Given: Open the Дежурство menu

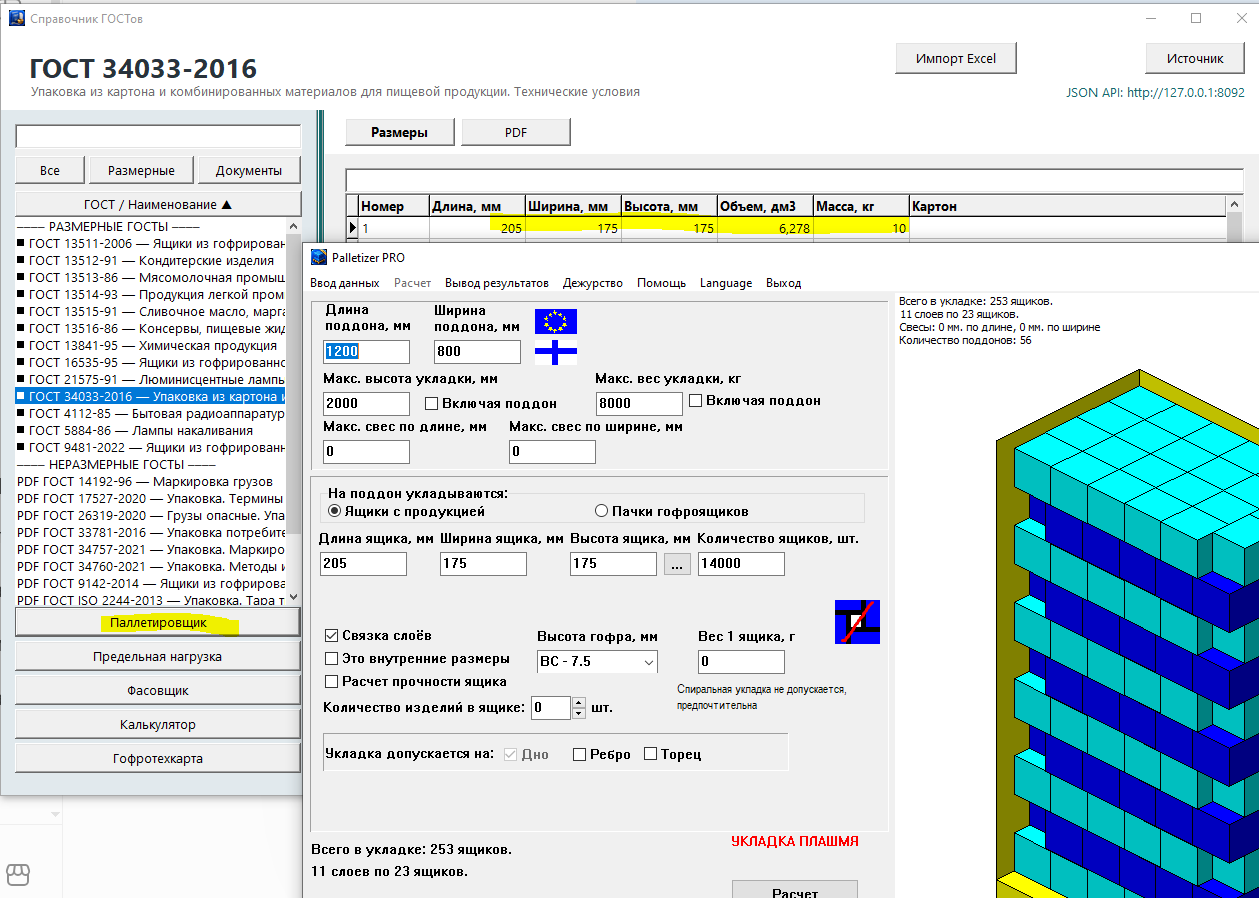Looking at the screenshot, I should (593, 283).
